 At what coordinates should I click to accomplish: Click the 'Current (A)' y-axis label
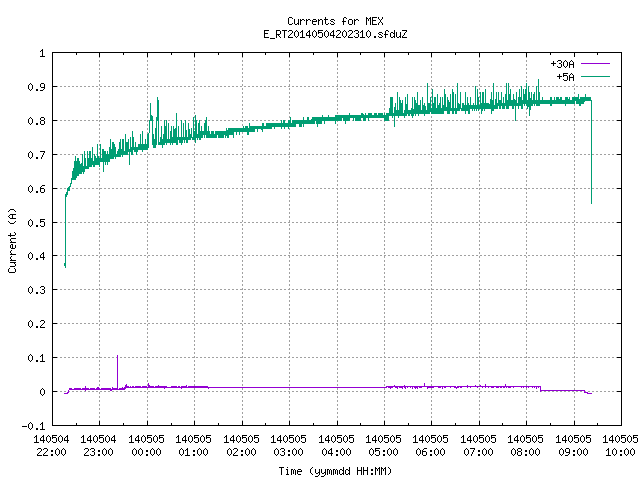[12, 240]
